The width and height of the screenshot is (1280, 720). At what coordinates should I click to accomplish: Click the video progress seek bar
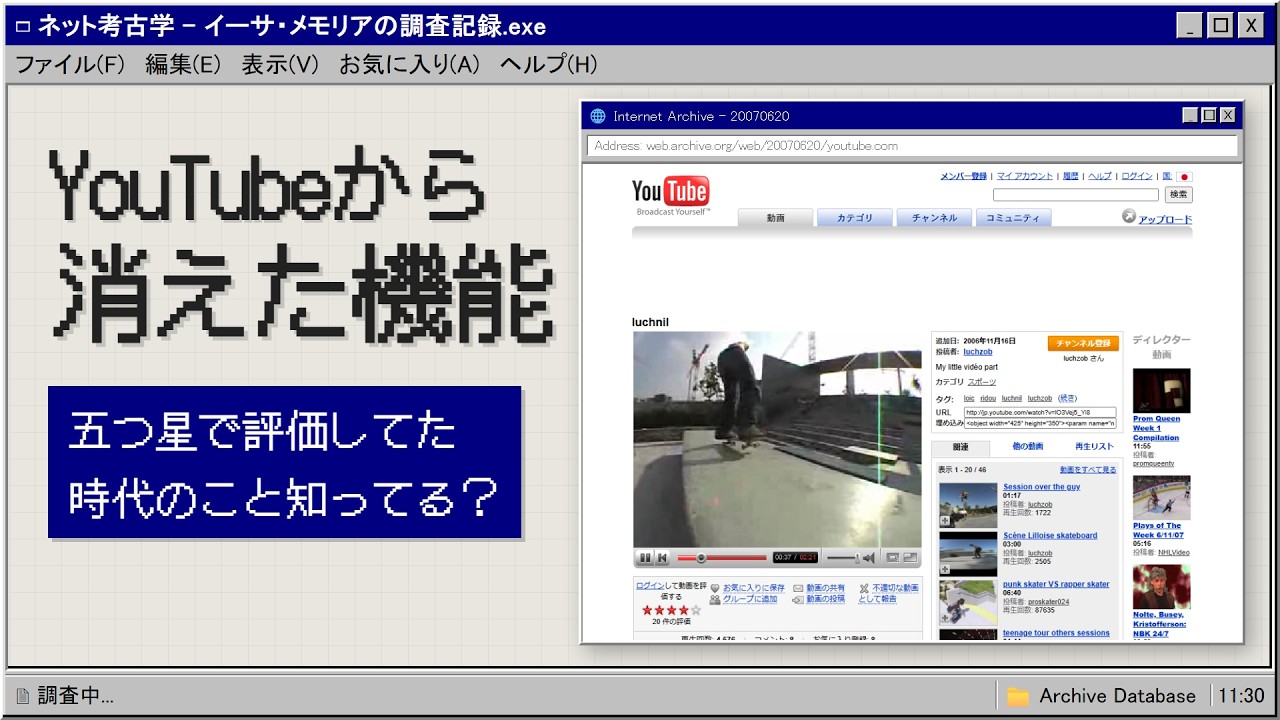point(722,558)
